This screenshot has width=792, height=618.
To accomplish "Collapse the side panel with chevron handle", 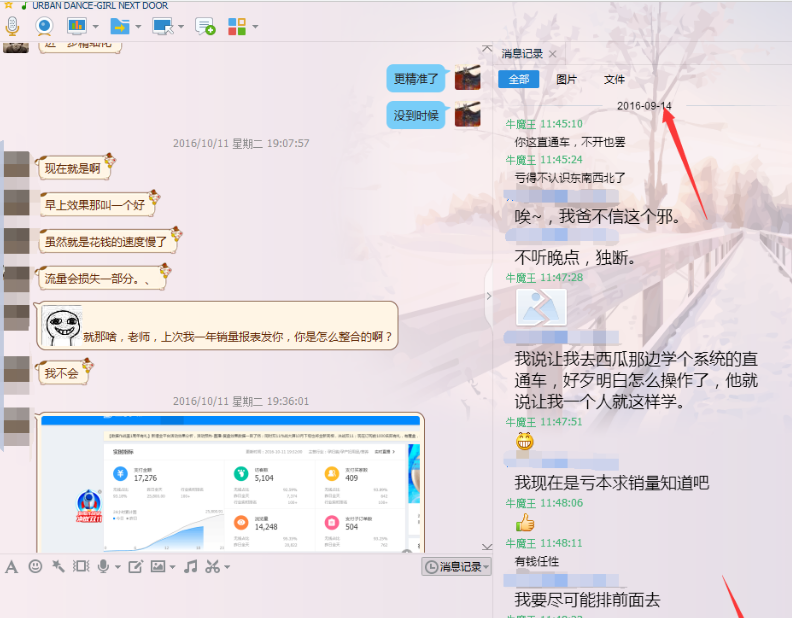I will 488,296.
